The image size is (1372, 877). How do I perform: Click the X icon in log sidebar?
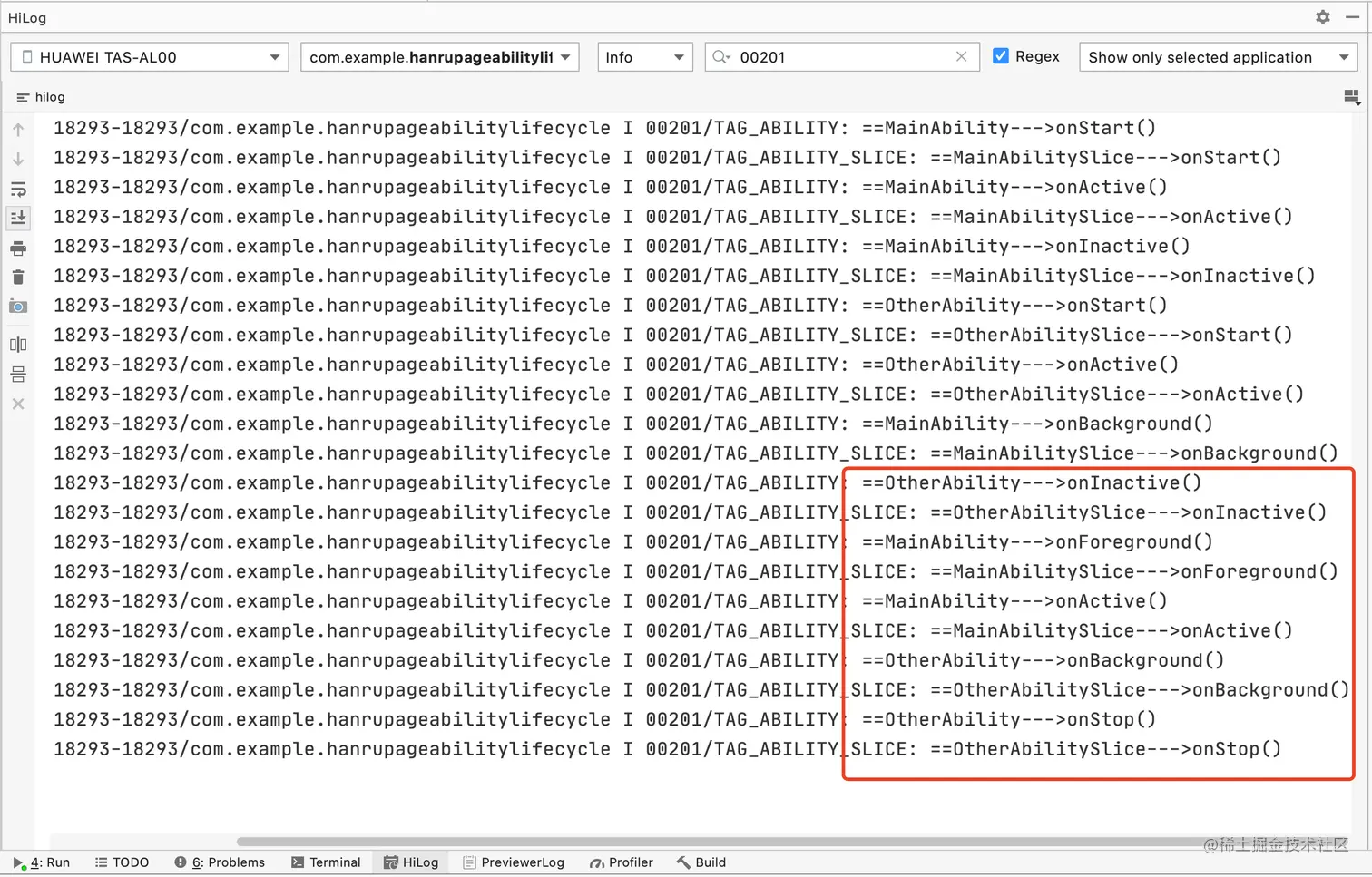(x=18, y=404)
